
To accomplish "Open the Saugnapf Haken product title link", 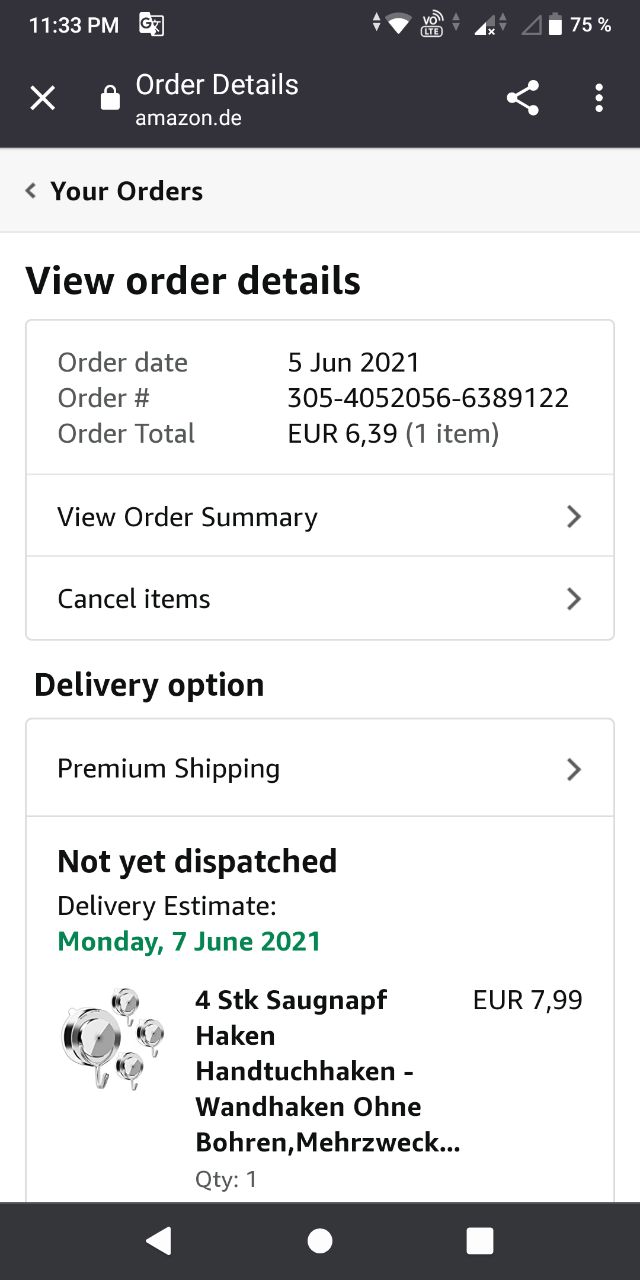I will (x=322, y=1070).
